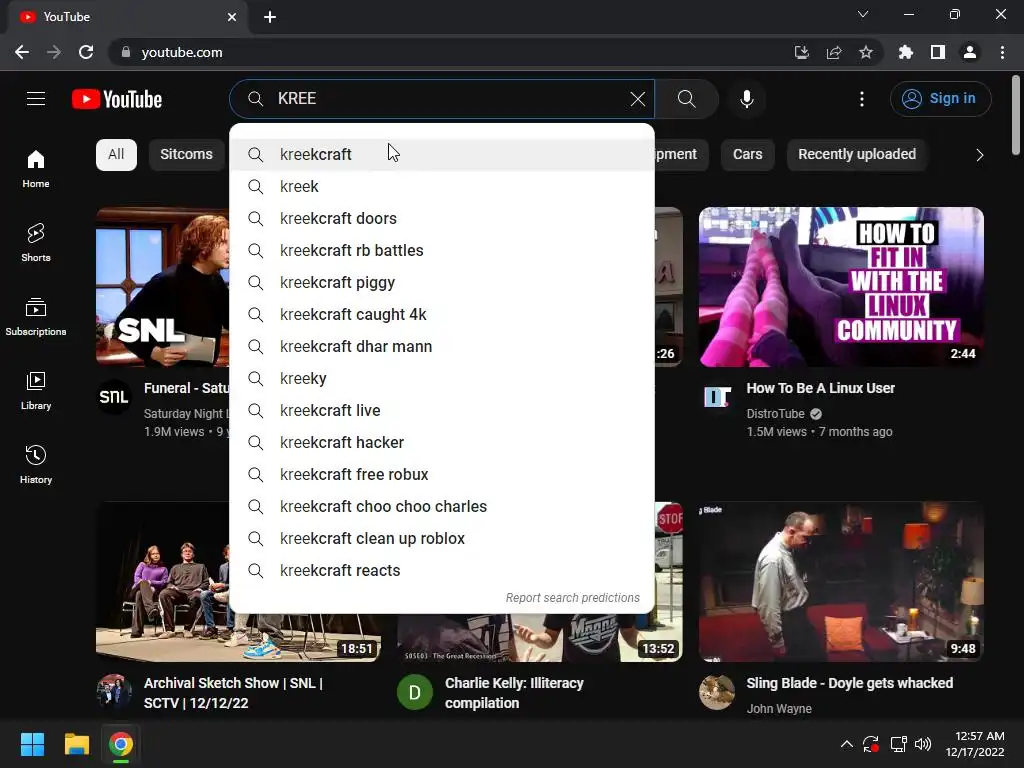Clear the search box with the X
The image size is (1024, 768).
(x=637, y=99)
